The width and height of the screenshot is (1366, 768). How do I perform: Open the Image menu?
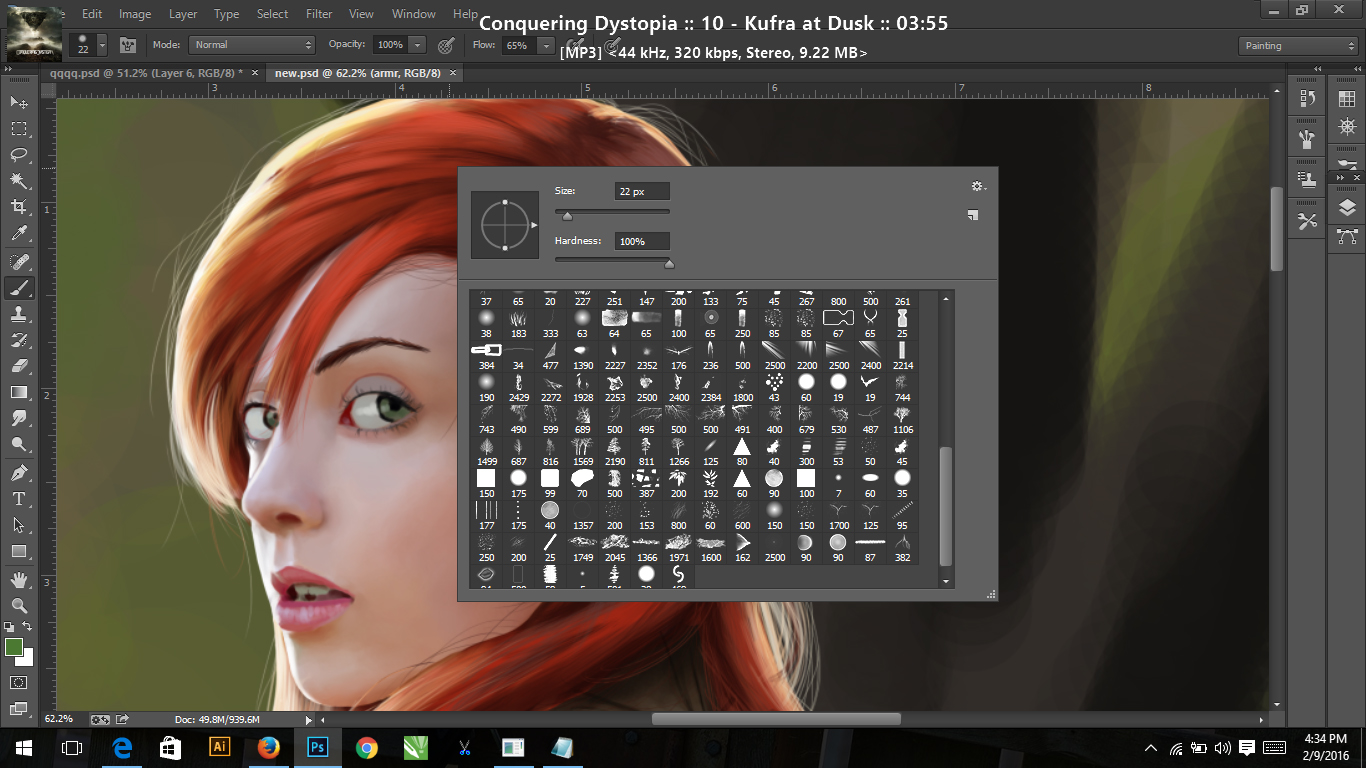pyautogui.click(x=135, y=14)
